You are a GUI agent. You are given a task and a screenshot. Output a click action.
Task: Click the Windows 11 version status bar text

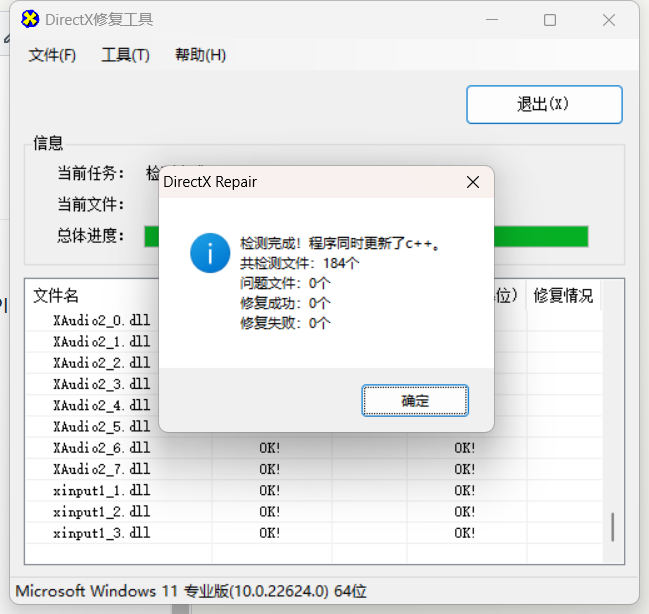[x=191, y=591]
